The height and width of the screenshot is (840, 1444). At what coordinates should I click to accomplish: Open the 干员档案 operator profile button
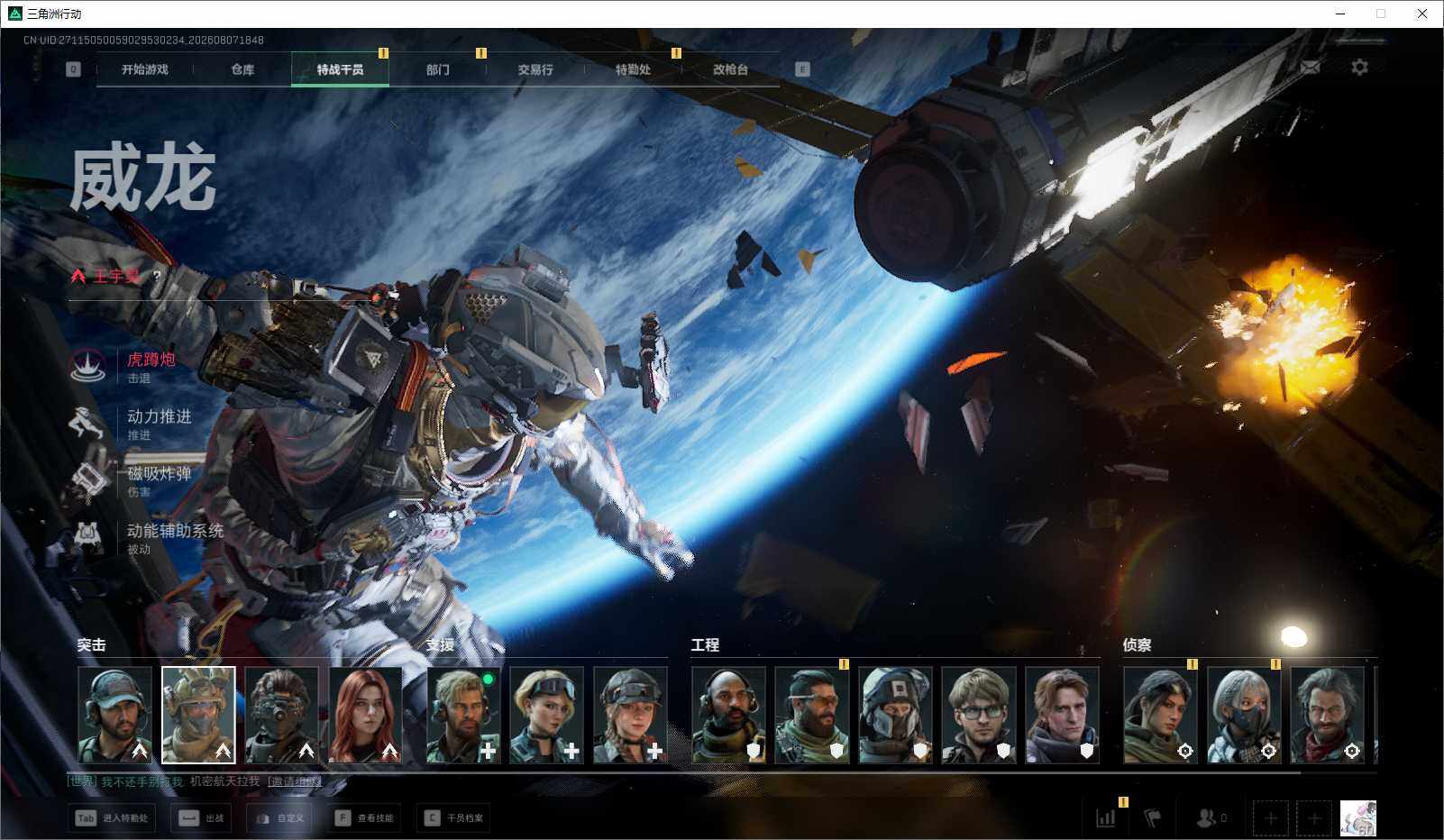[x=453, y=818]
